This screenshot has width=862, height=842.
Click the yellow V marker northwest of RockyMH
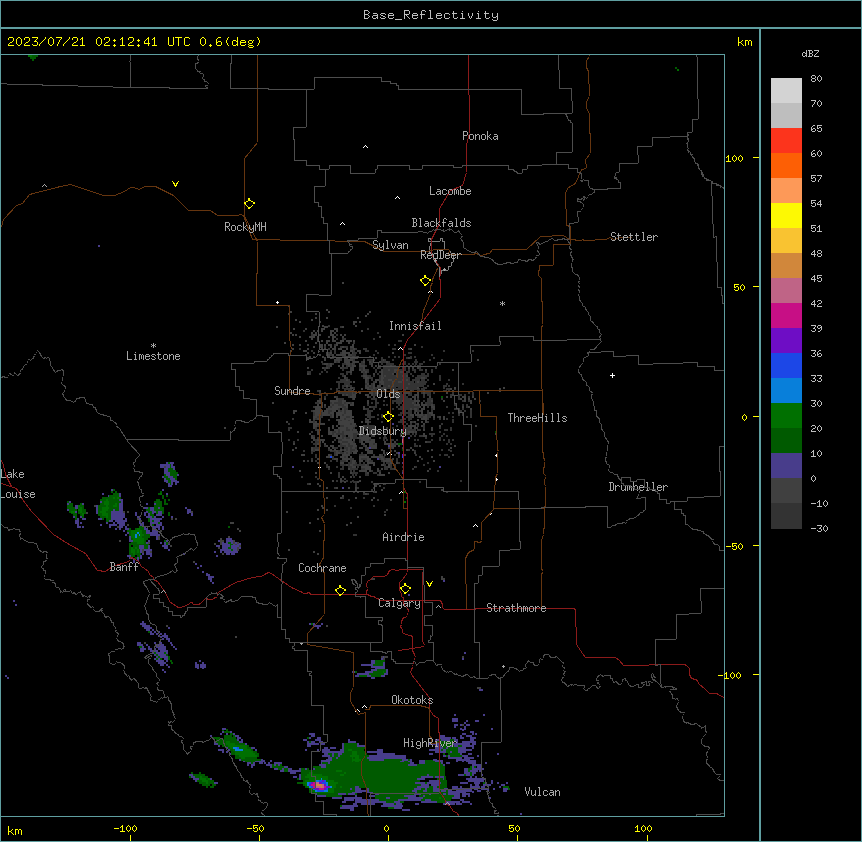pos(175,184)
